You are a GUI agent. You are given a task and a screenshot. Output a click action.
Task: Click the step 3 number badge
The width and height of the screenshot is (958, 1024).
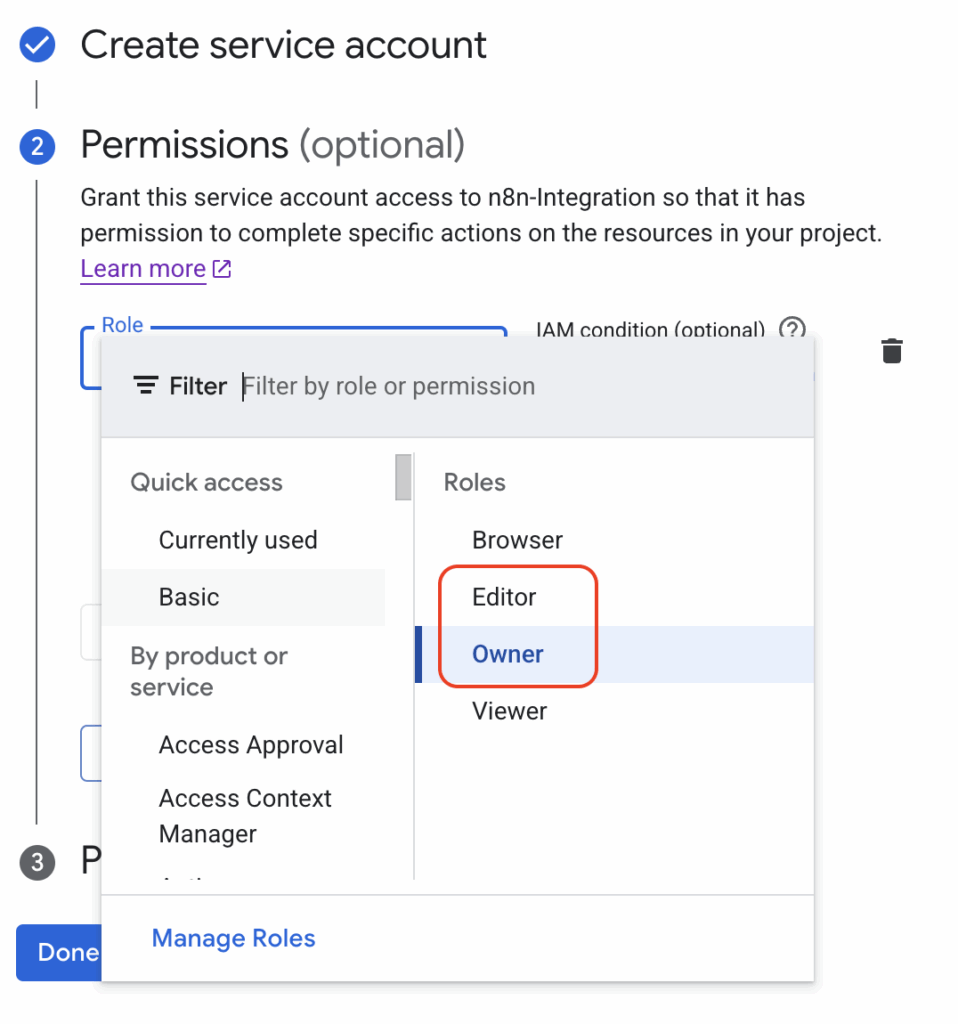click(37, 861)
